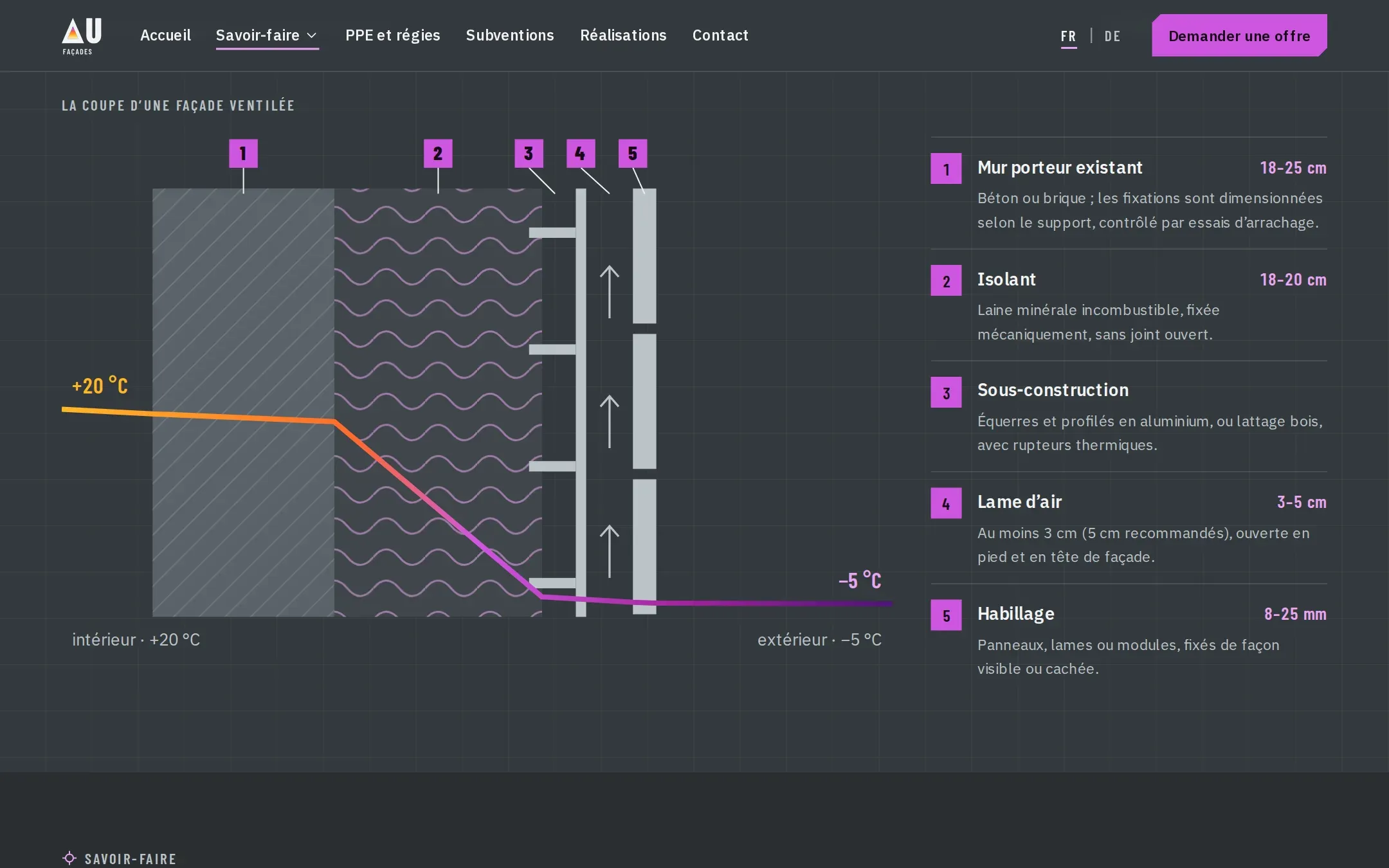The image size is (1389, 868).
Task: Click the +20 °C orange temperature label
Action: click(x=100, y=386)
